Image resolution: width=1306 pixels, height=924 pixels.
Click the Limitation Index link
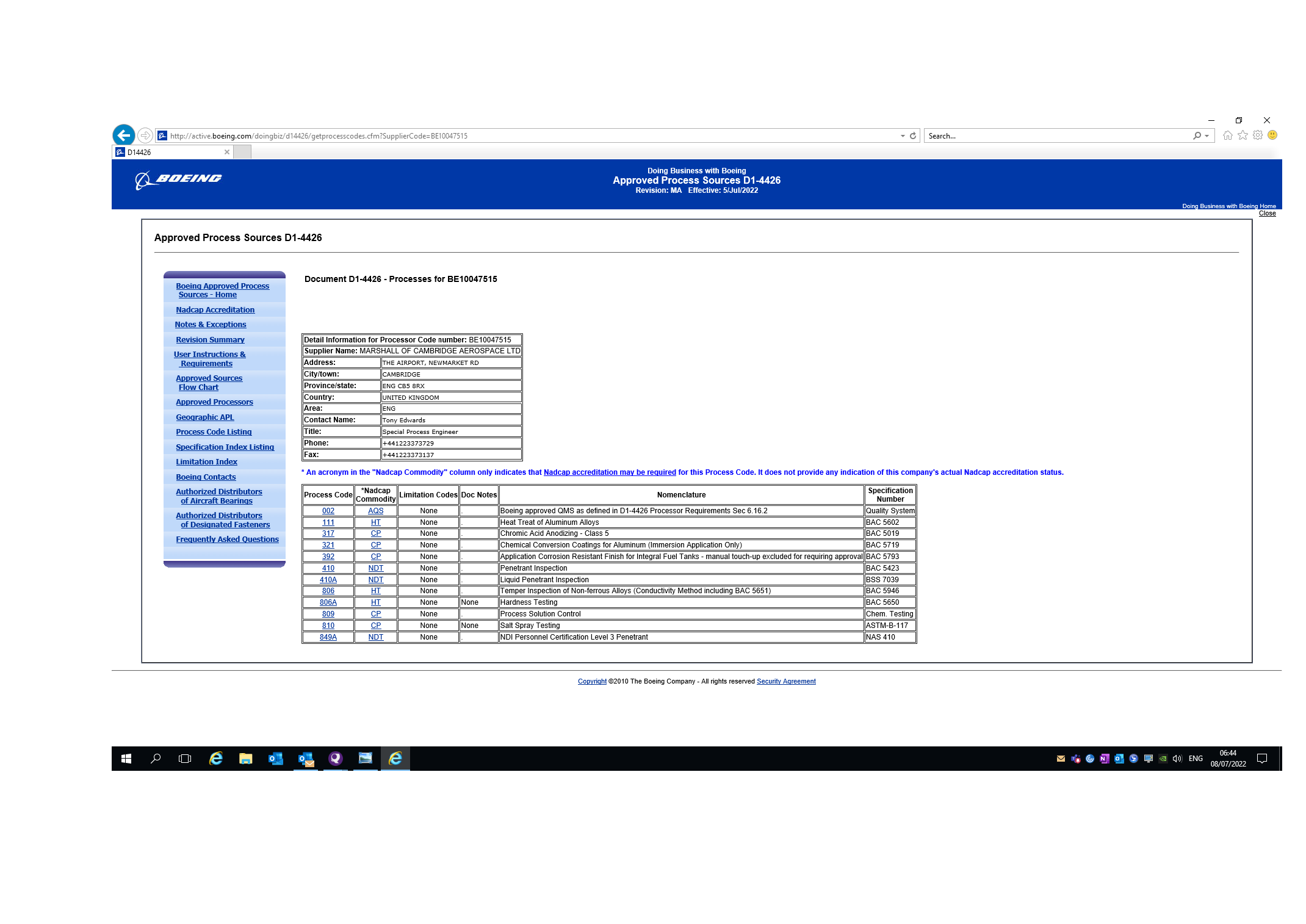coord(206,462)
